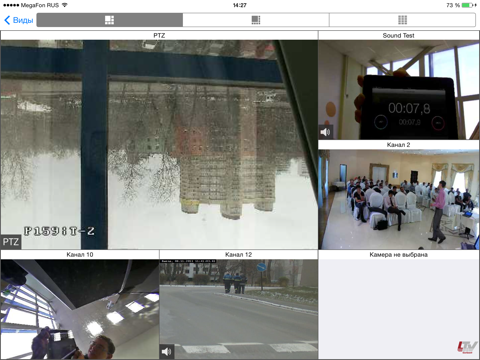Toggle sound on Sound Test camera
This screenshot has height=360, width=480.
click(x=326, y=132)
